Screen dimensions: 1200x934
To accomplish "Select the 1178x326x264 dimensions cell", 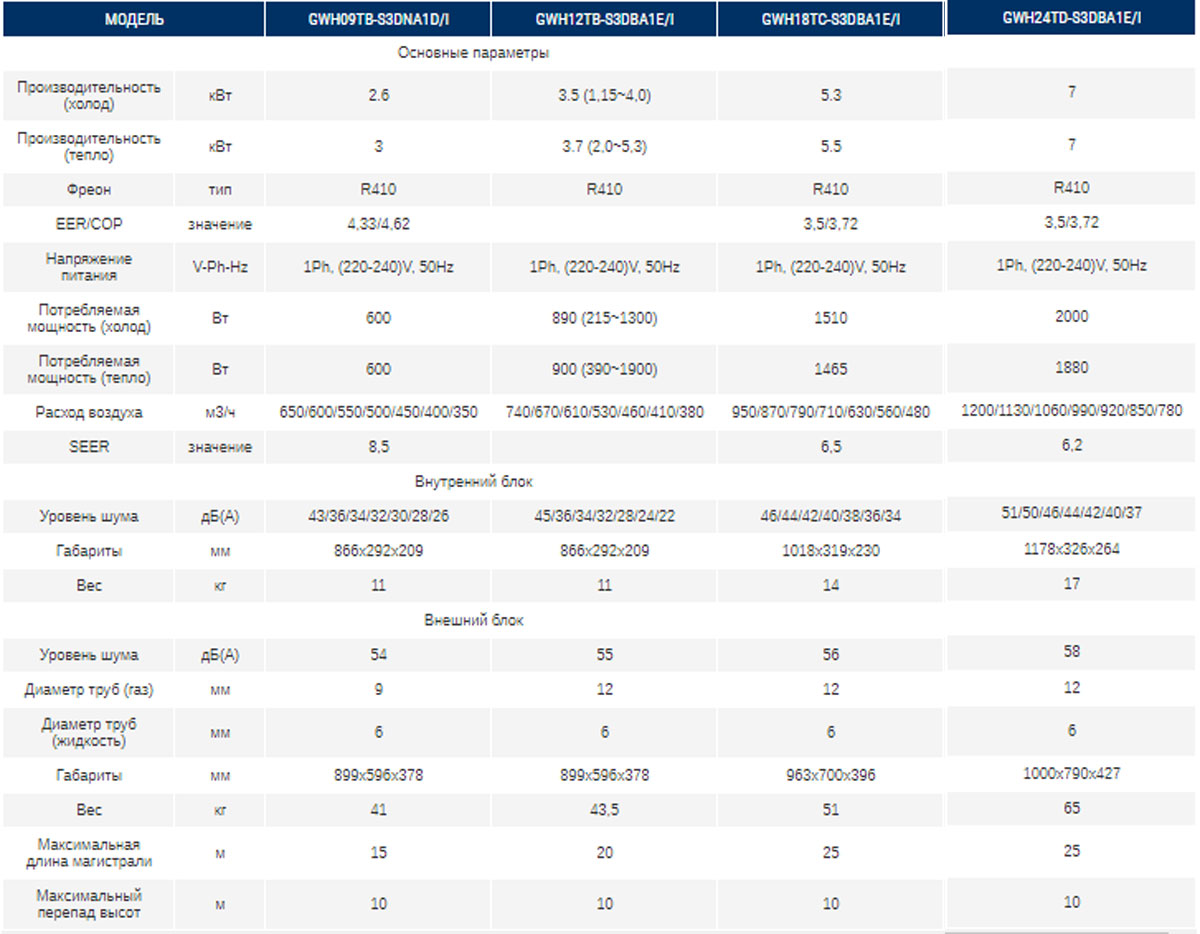I will tap(1071, 549).
